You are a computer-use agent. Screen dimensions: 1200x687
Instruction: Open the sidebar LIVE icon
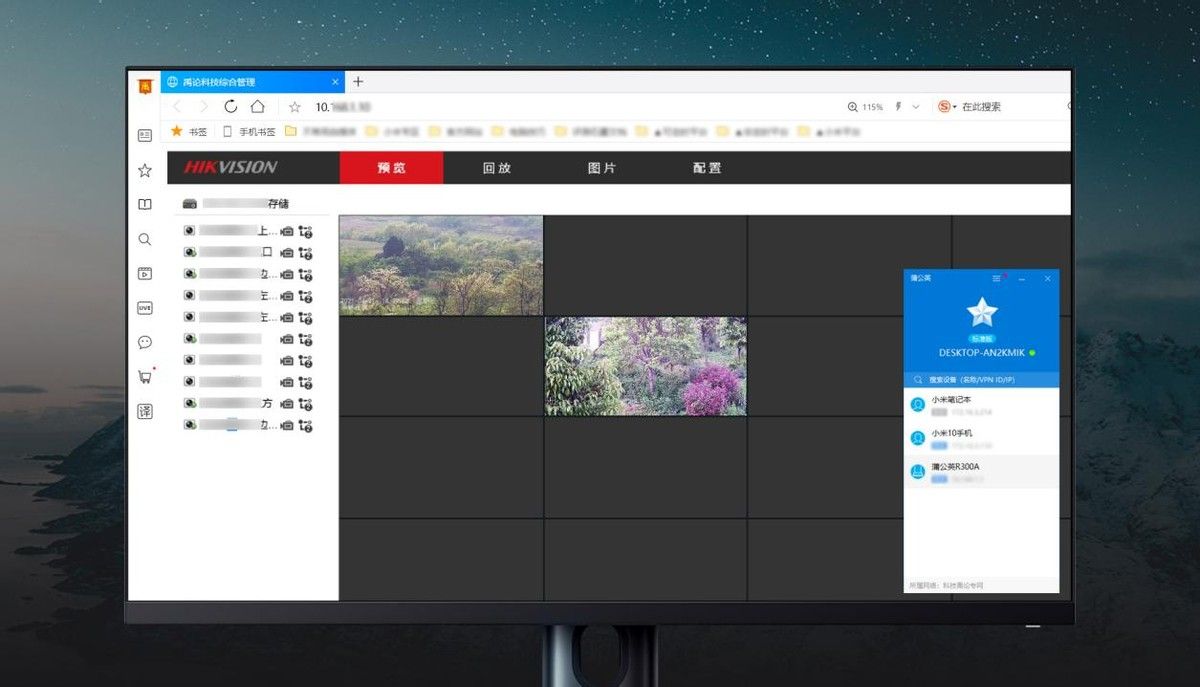tap(145, 308)
